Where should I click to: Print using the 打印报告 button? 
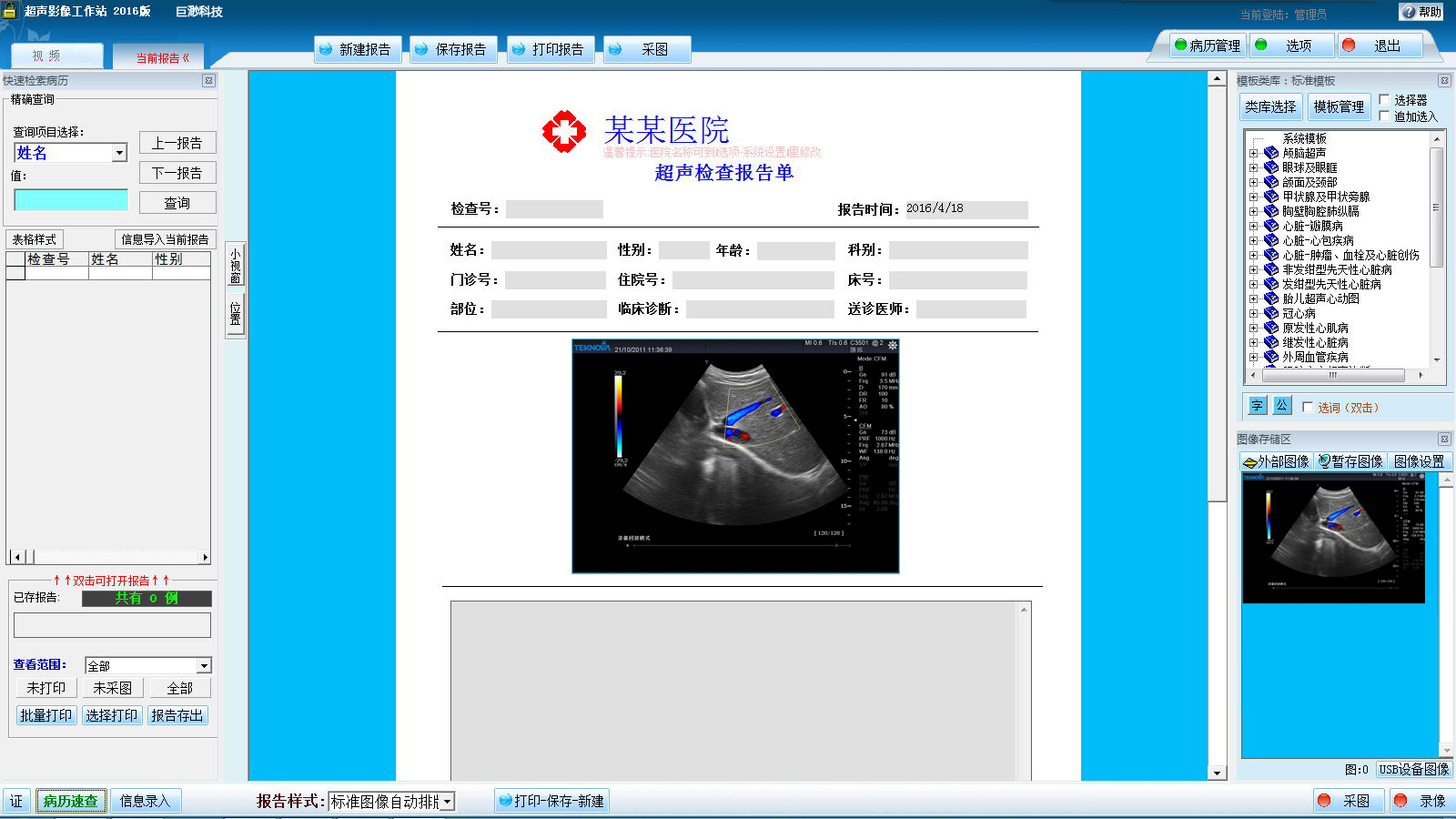(550, 49)
